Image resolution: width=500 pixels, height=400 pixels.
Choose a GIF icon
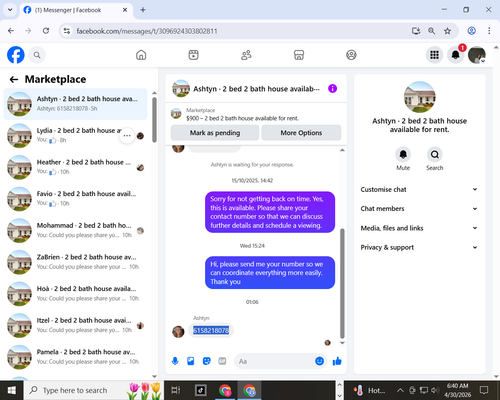pos(222,361)
